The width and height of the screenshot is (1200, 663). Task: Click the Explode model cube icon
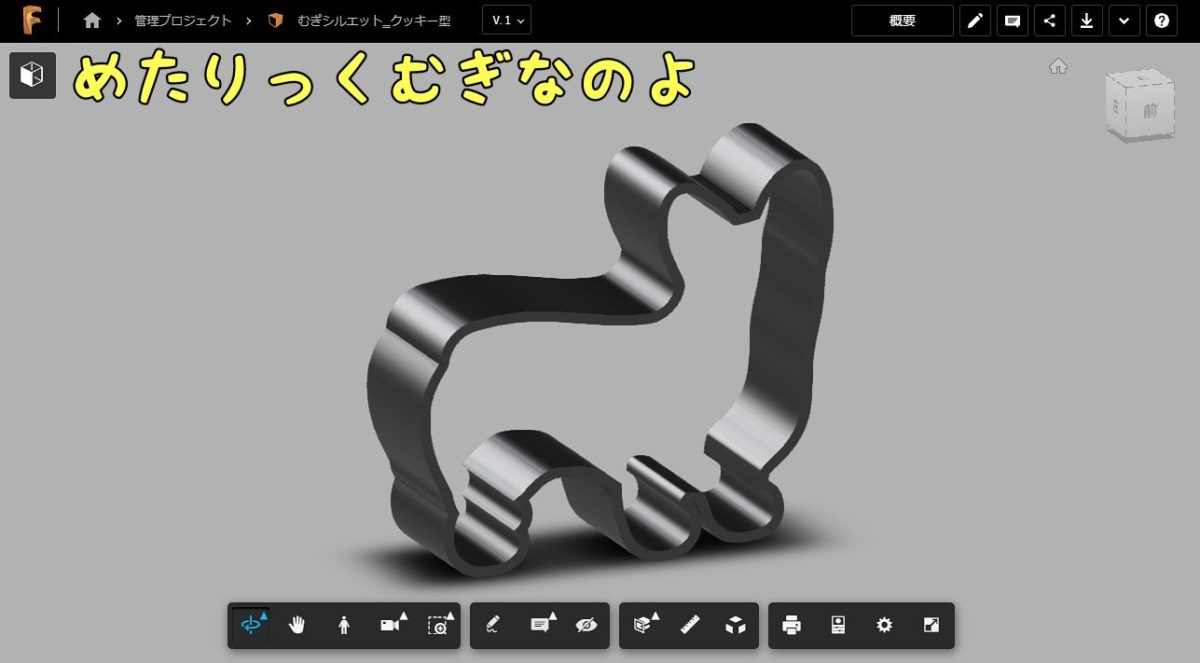[736, 625]
